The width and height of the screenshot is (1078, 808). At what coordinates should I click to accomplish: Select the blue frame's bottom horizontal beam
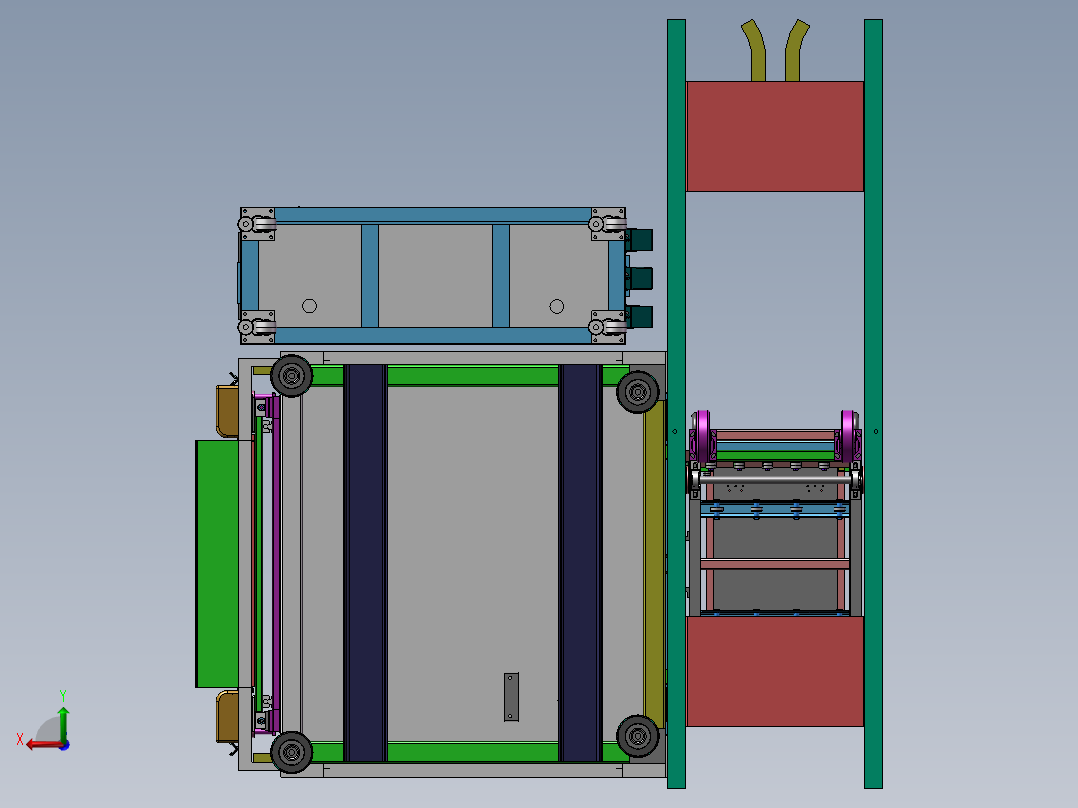point(433,336)
